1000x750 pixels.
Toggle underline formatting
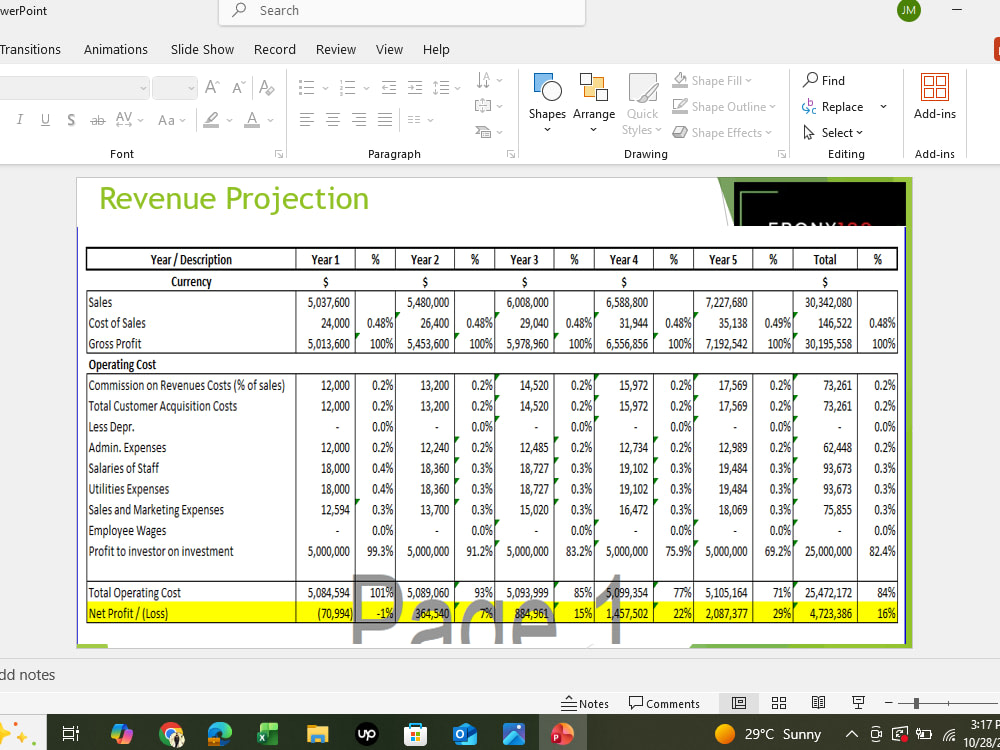[45, 119]
